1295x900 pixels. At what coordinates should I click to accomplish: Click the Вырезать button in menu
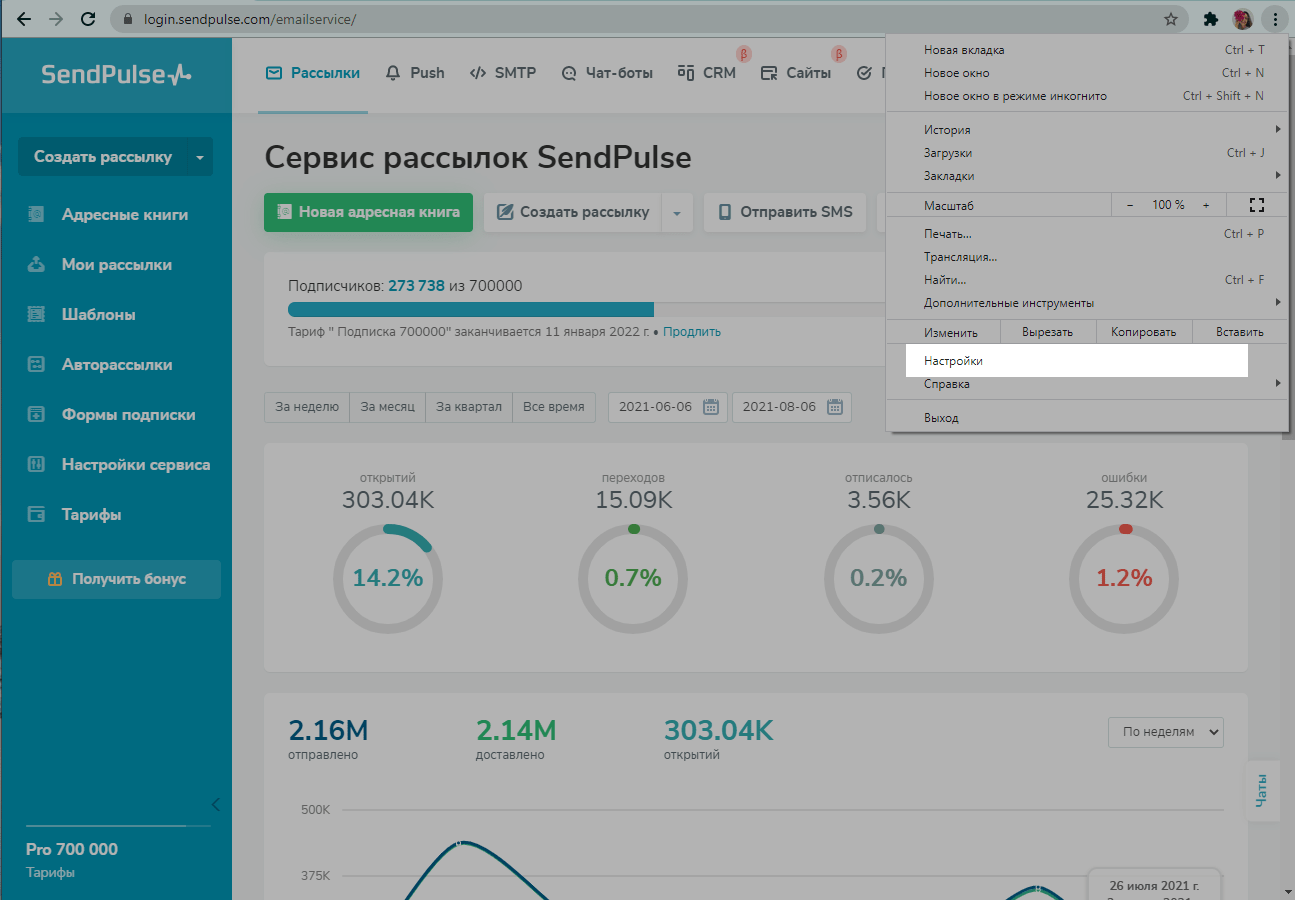click(x=1048, y=332)
